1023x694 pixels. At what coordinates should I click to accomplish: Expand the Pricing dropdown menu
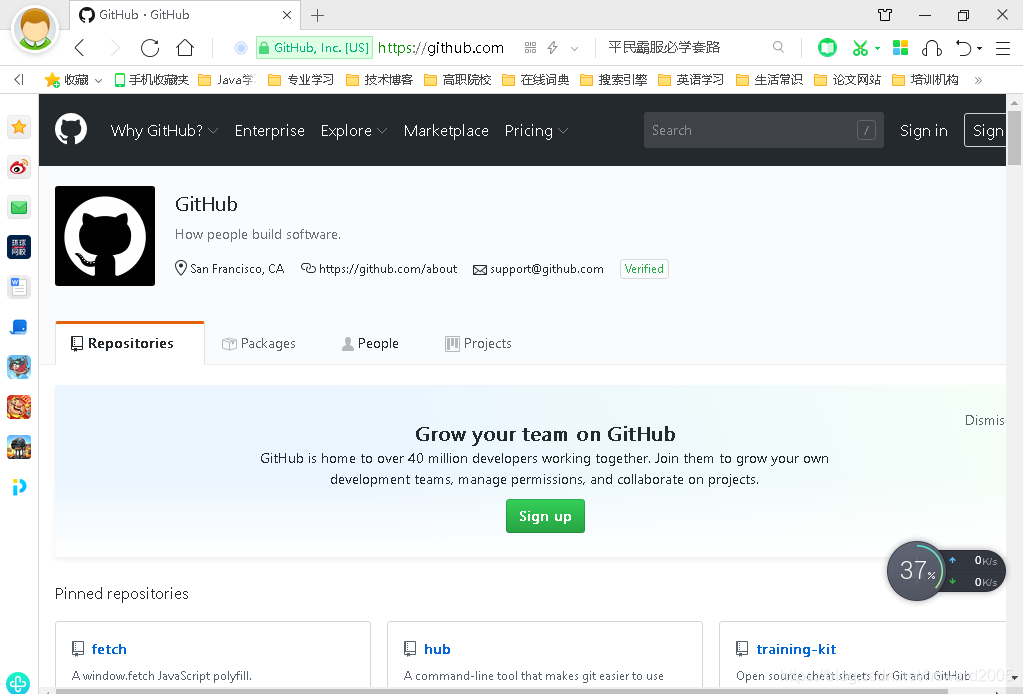(536, 130)
